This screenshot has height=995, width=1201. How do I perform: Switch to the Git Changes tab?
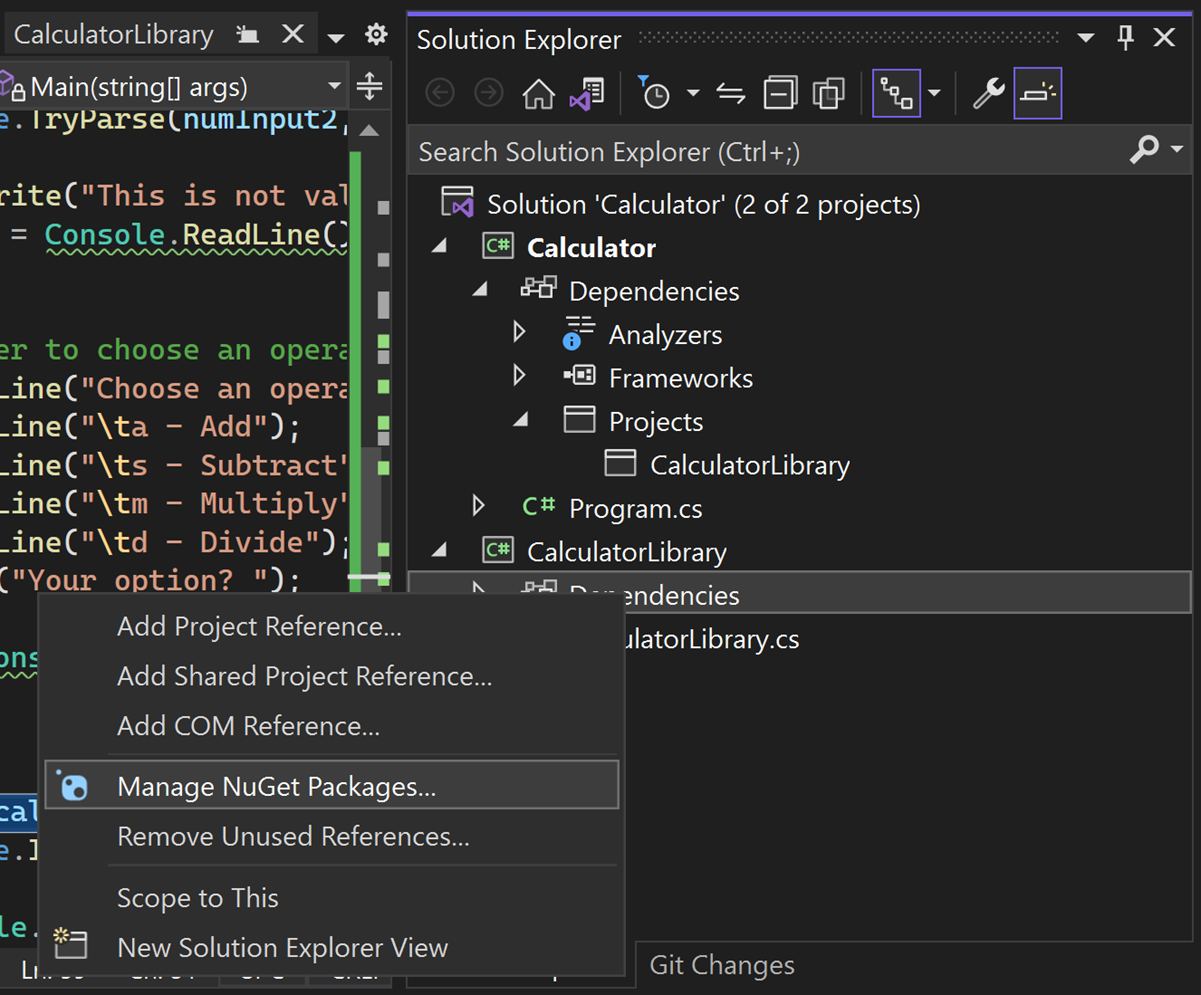coord(722,964)
